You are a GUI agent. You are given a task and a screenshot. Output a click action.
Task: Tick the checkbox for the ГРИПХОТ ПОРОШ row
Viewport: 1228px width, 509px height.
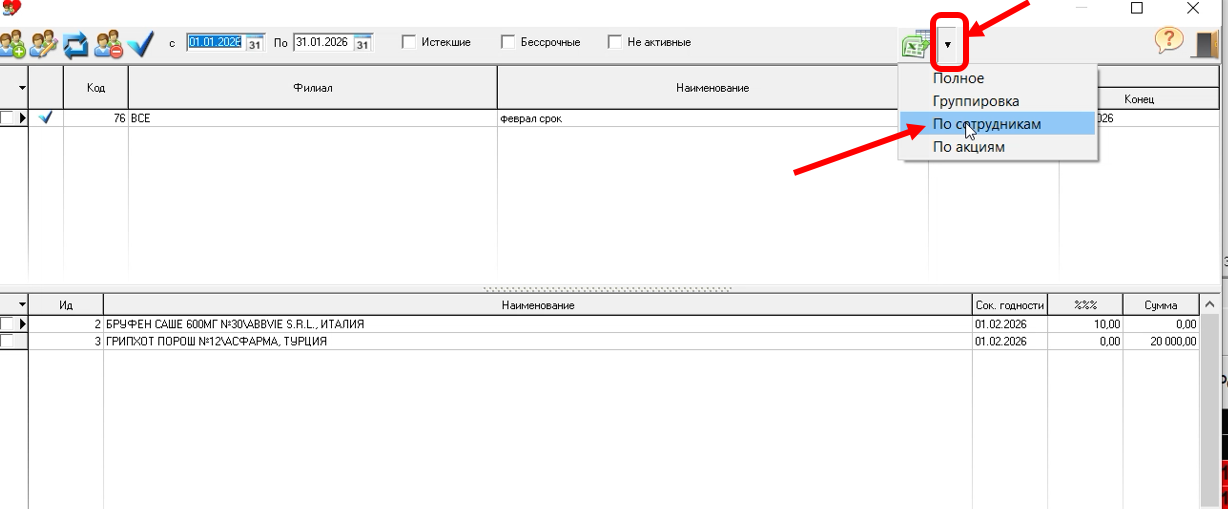tap(7, 341)
